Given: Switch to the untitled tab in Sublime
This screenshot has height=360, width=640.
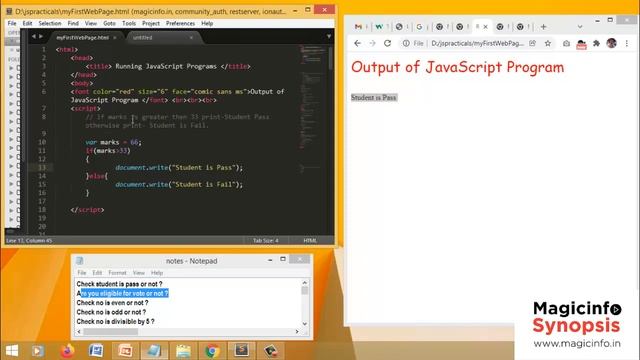Looking at the screenshot, I should coord(142,38).
